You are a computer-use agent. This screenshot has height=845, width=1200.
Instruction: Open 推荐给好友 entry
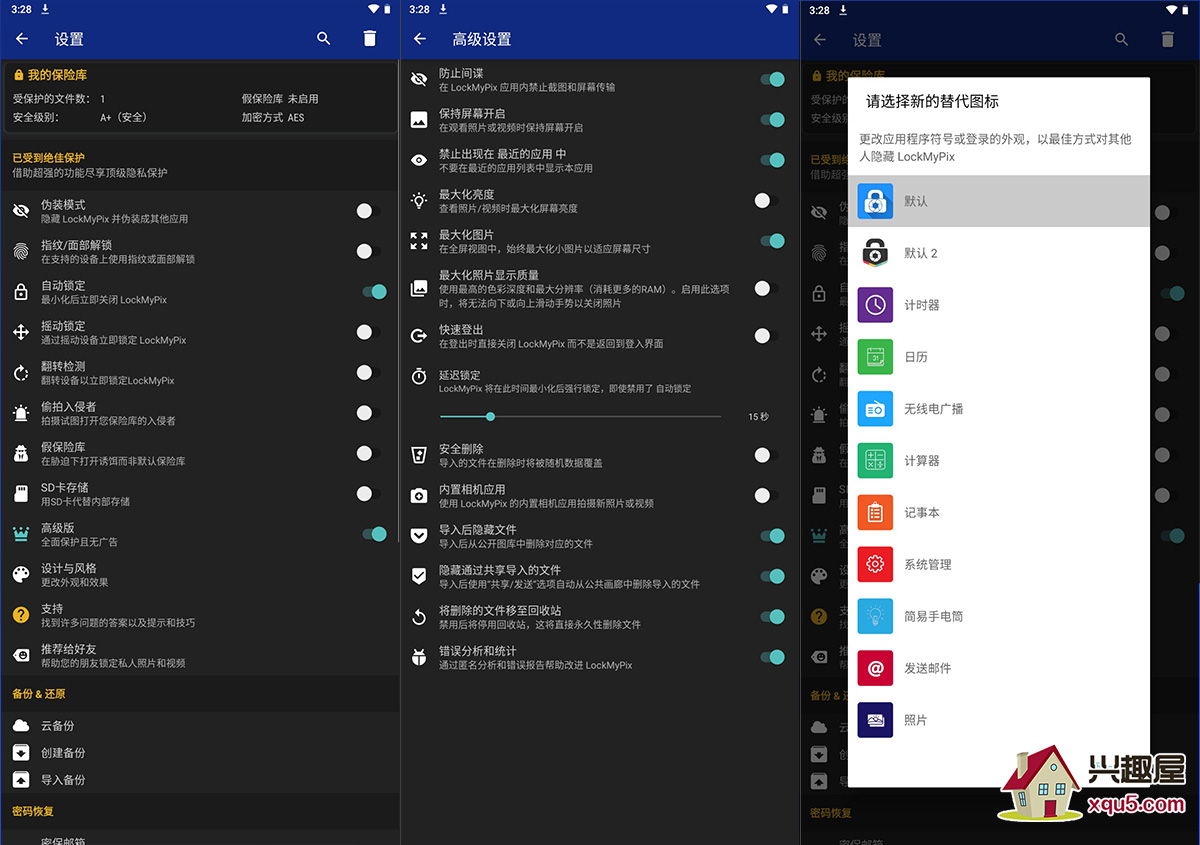(200, 656)
